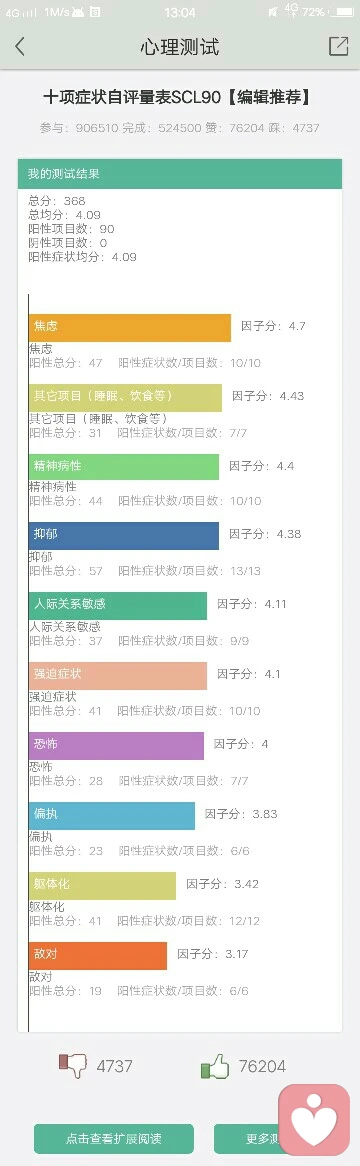The width and height of the screenshot is (360, 1166).
Task: Tap the green thumbs-up icon
Action: coord(215,1067)
